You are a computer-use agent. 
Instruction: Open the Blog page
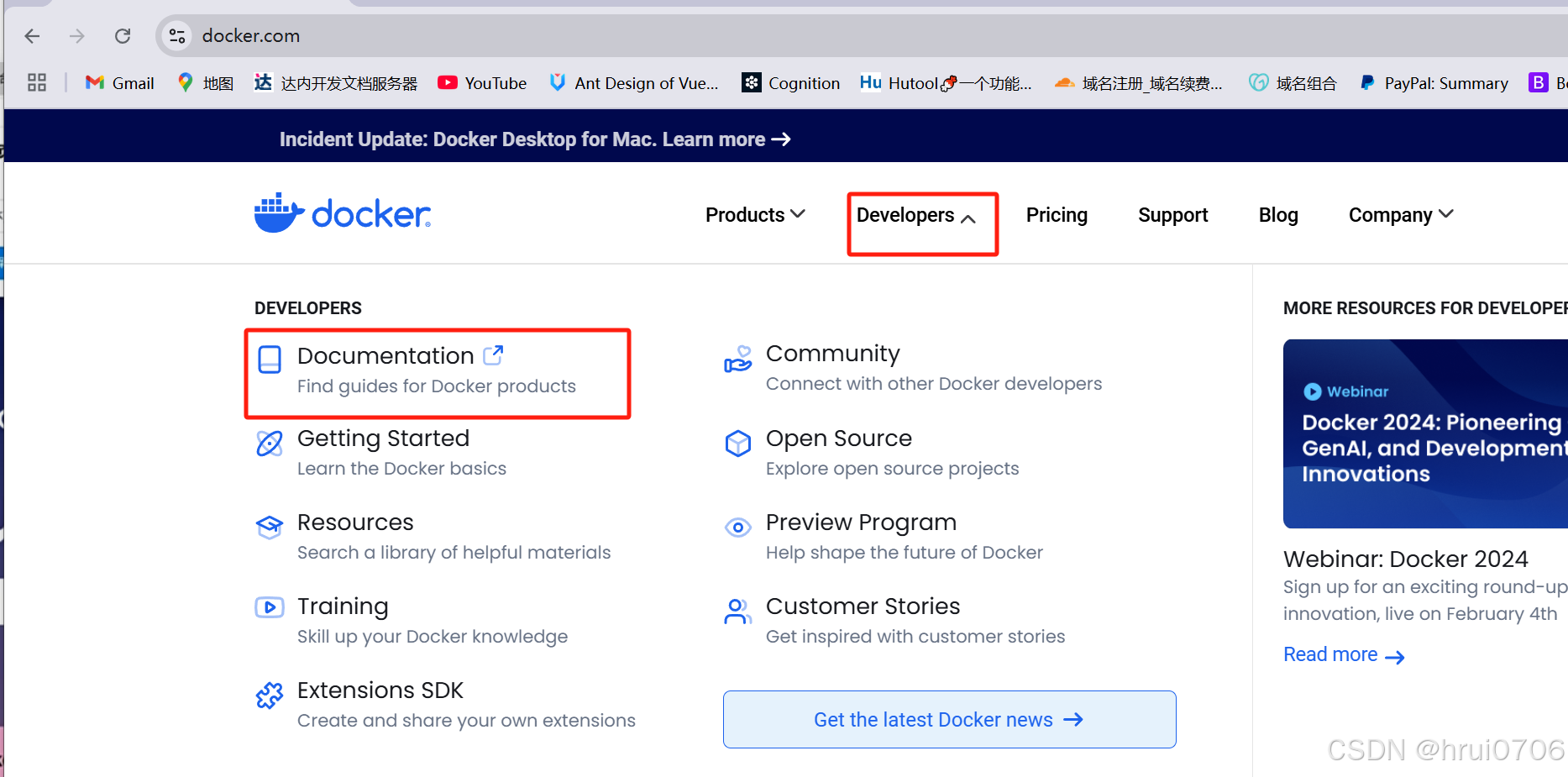[x=1278, y=215]
